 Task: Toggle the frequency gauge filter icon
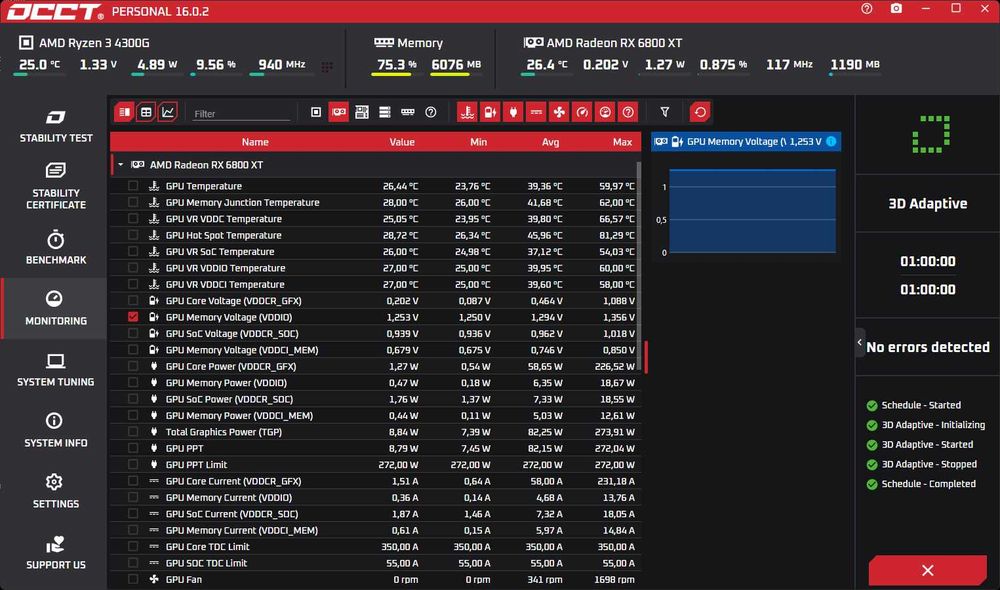pyautogui.click(x=582, y=112)
